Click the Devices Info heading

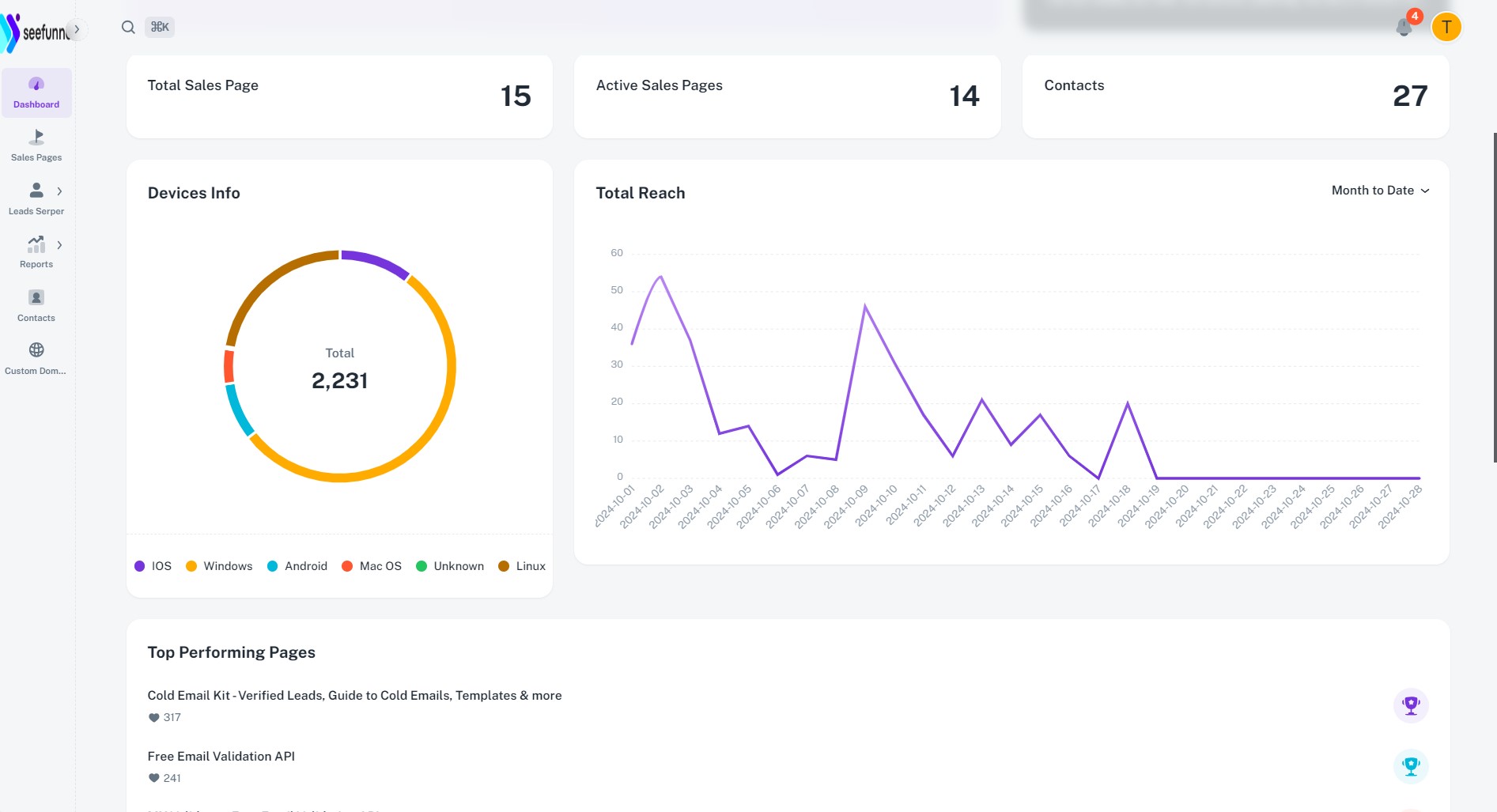click(x=194, y=193)
